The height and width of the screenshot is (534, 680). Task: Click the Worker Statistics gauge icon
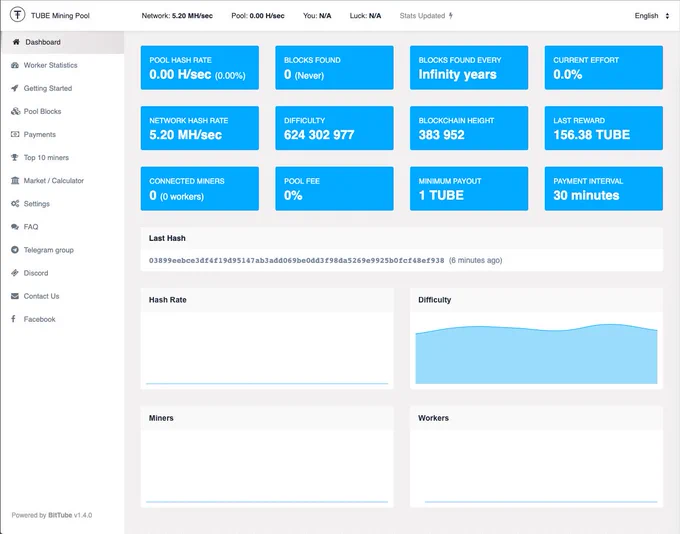coord(15,65)
